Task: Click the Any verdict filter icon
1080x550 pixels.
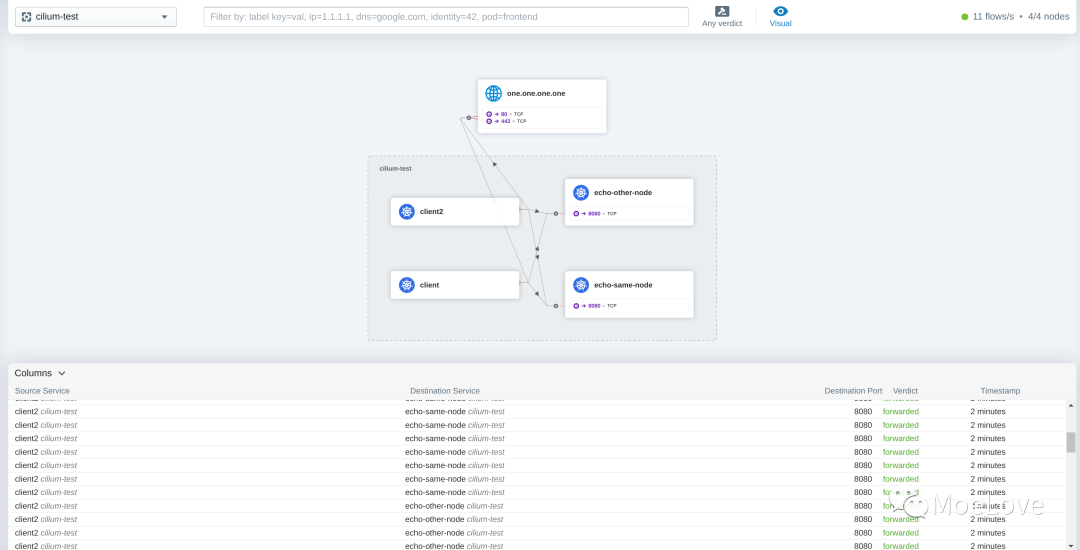Action: point(722,11)
